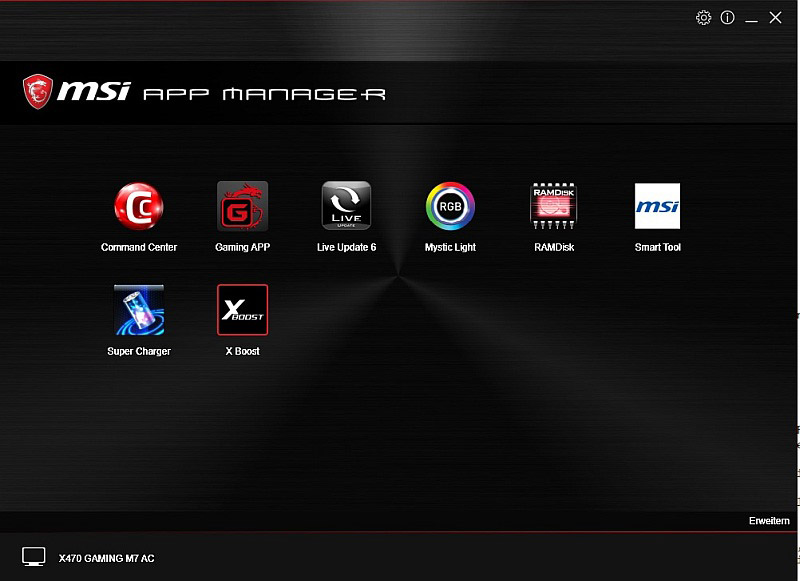Open the Mystic Light RGB icon
Viewport: 800px width, 581px height.
point(451,206)
